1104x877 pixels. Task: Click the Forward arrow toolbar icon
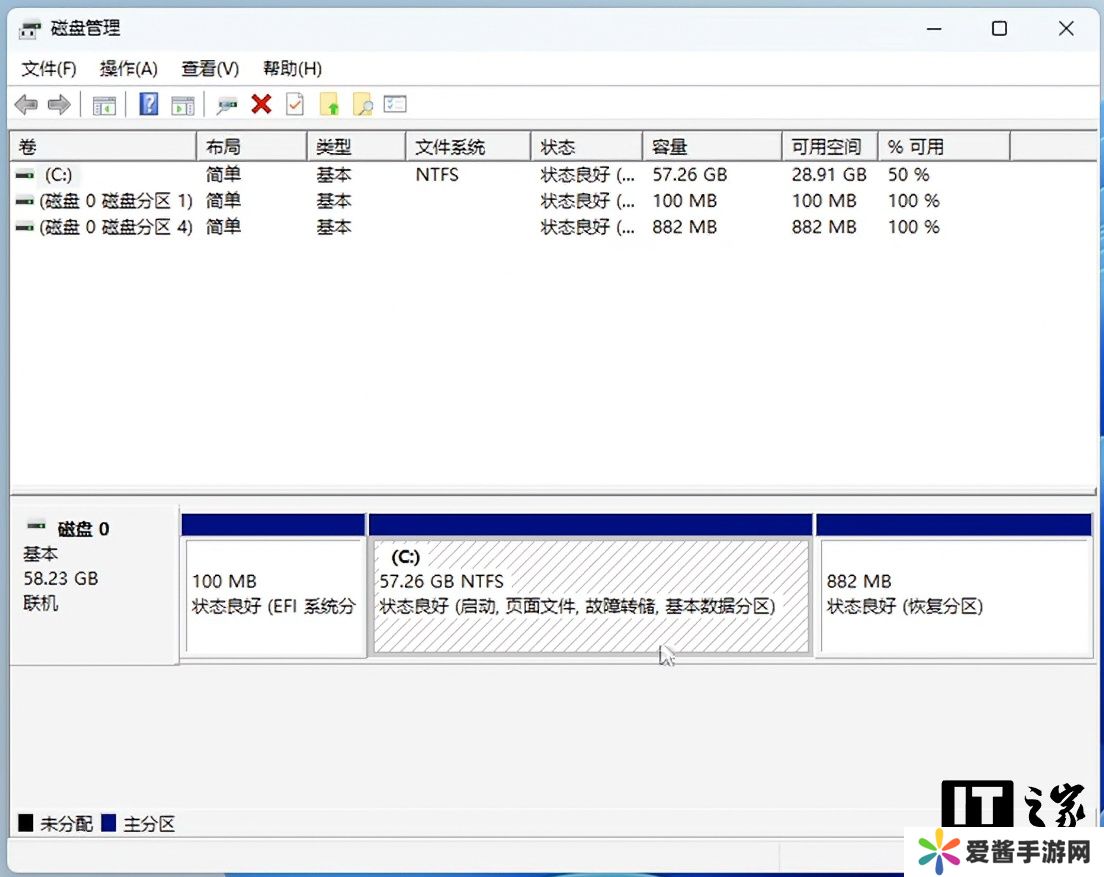click(x=59, y=105)
